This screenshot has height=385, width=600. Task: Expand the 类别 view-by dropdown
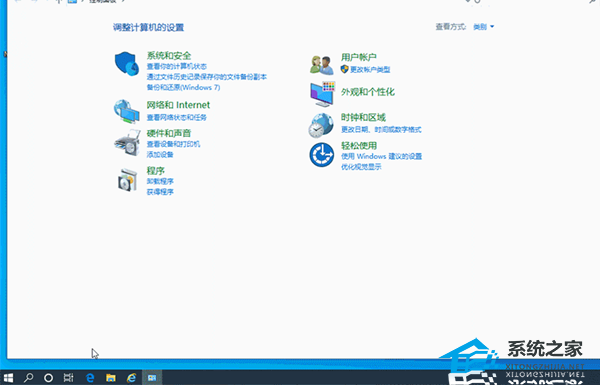pyautogui.click(x=484, y=27)
